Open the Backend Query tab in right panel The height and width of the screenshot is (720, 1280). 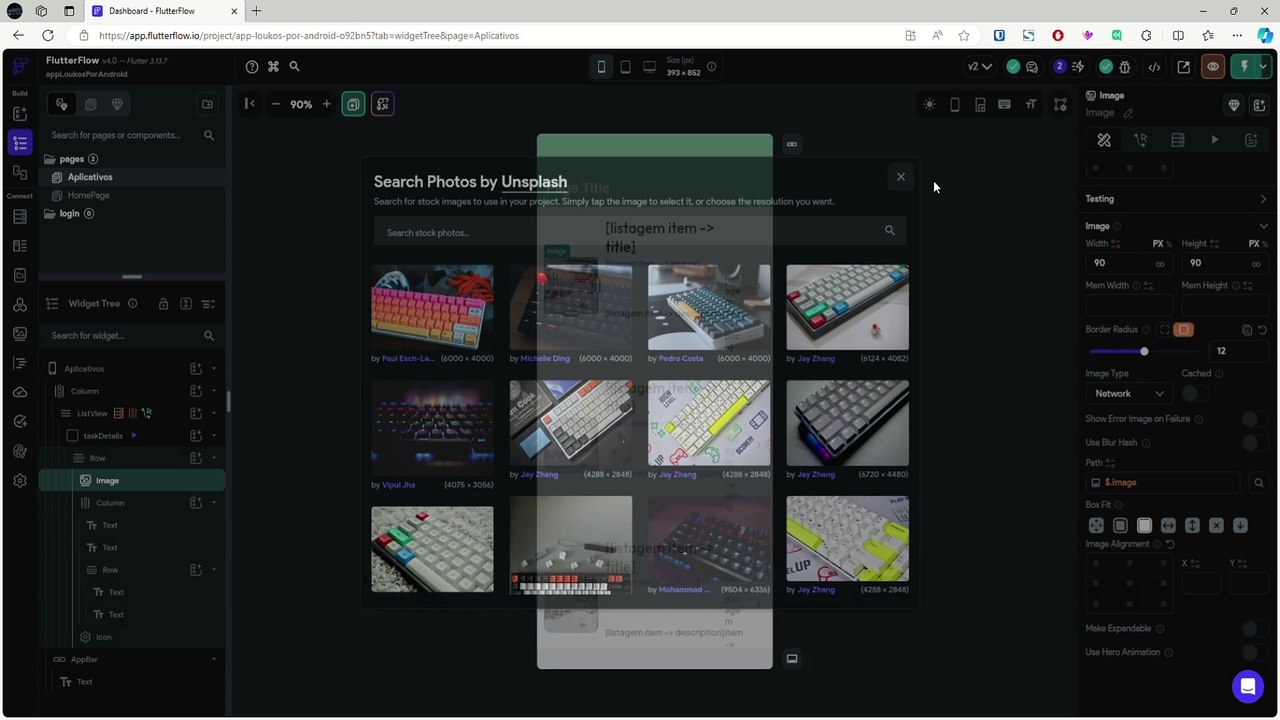coord(1178,141)
